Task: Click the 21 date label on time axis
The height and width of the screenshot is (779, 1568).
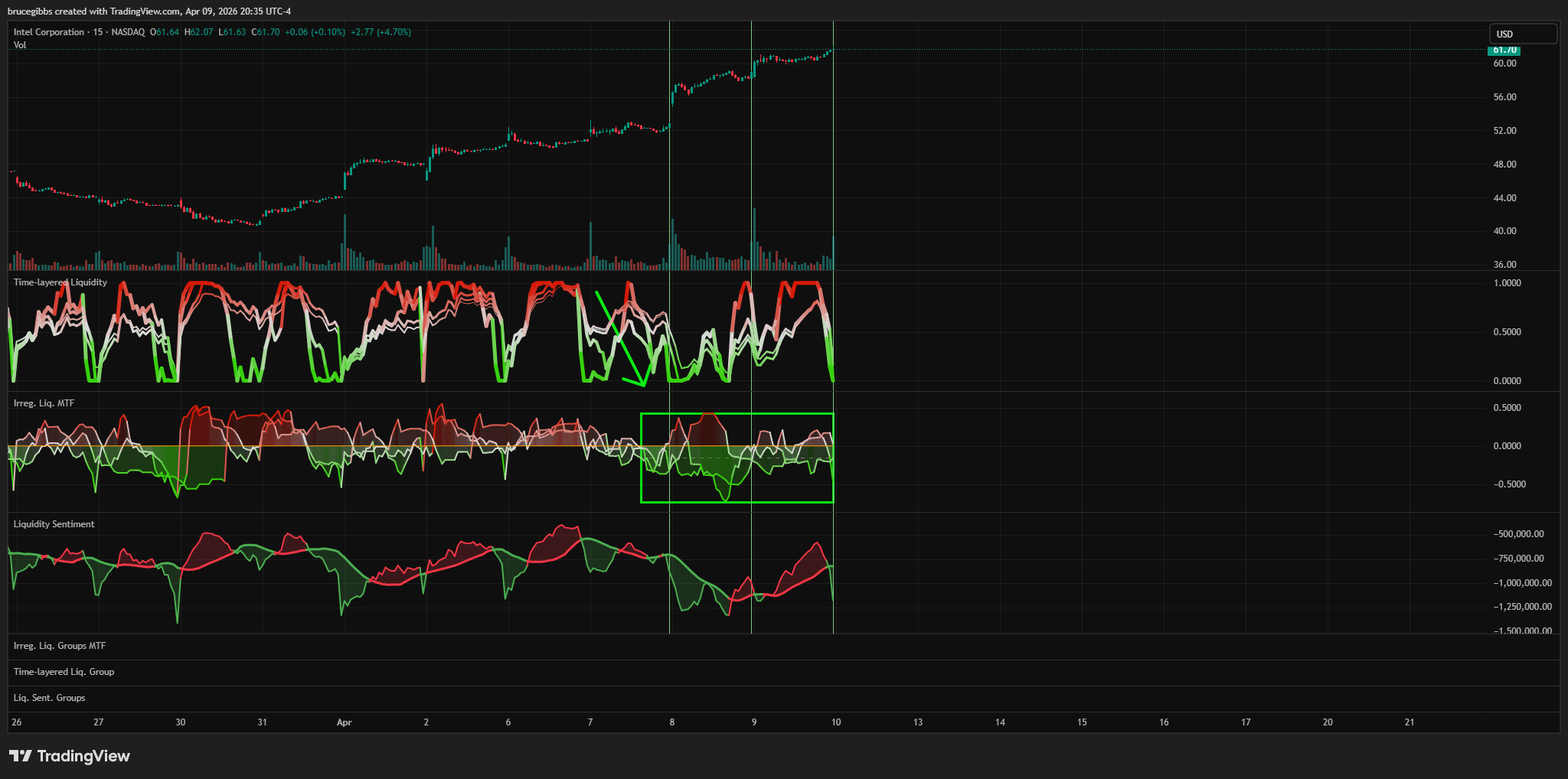Action: pos(1410,722)
